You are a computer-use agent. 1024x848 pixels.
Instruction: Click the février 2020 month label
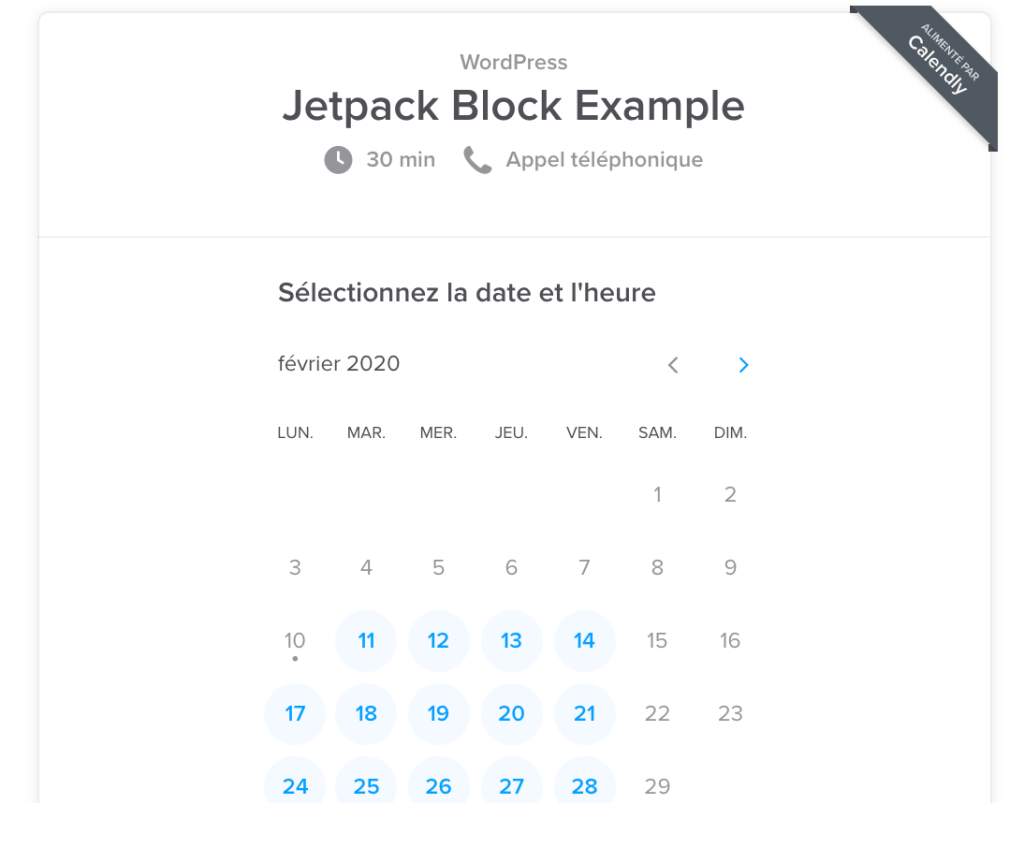[339, 364]
